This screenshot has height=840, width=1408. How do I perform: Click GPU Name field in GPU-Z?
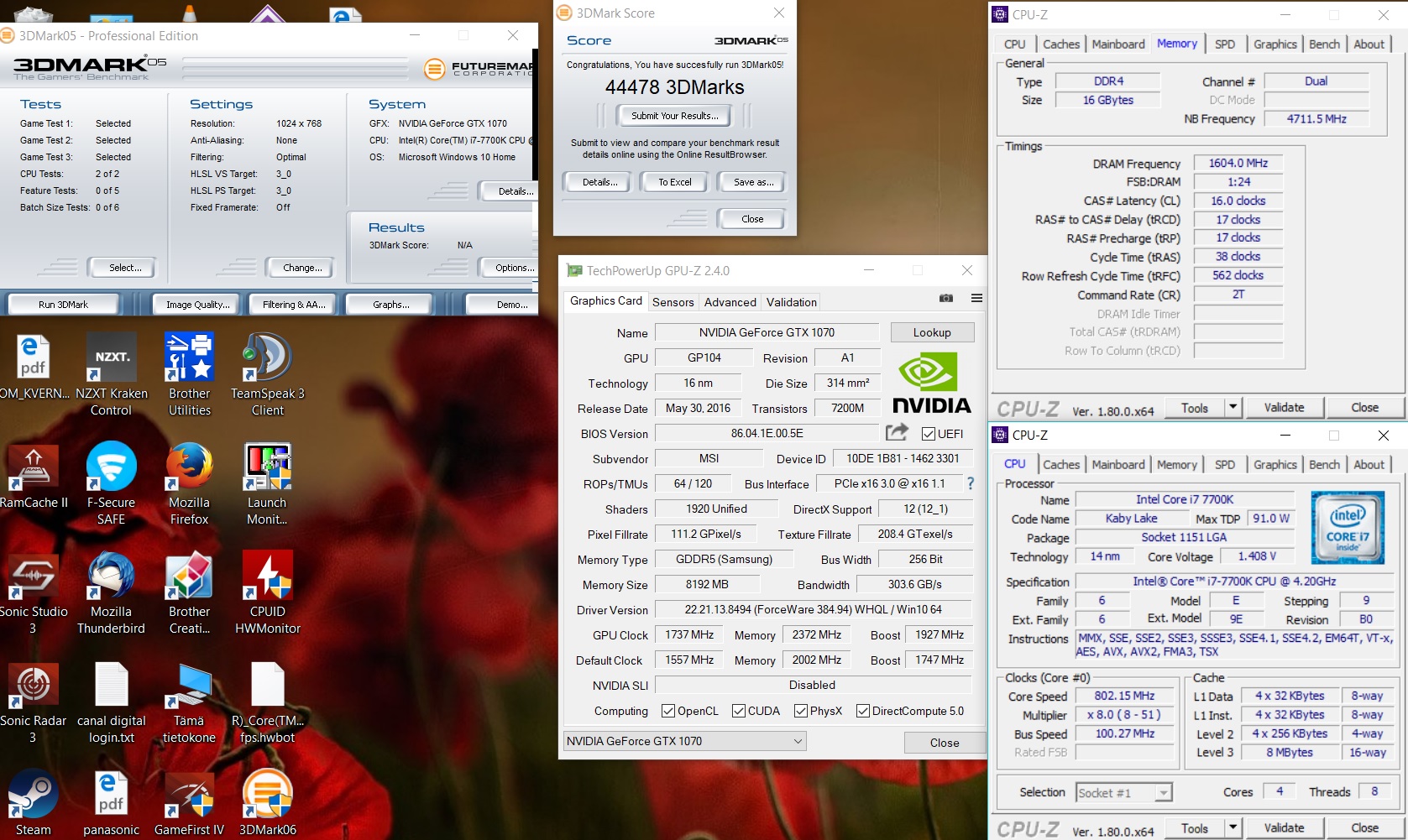click(767, 332)
